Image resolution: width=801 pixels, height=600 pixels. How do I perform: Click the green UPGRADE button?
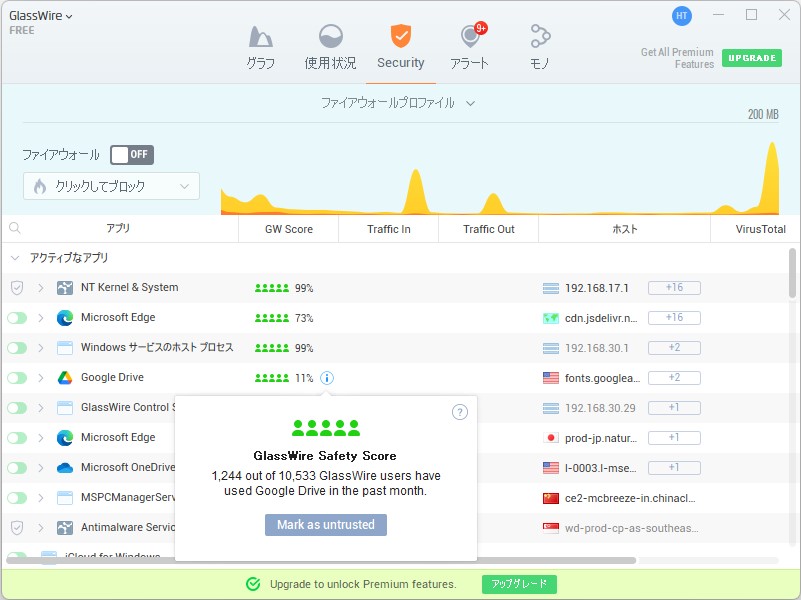tap(751, 58)
